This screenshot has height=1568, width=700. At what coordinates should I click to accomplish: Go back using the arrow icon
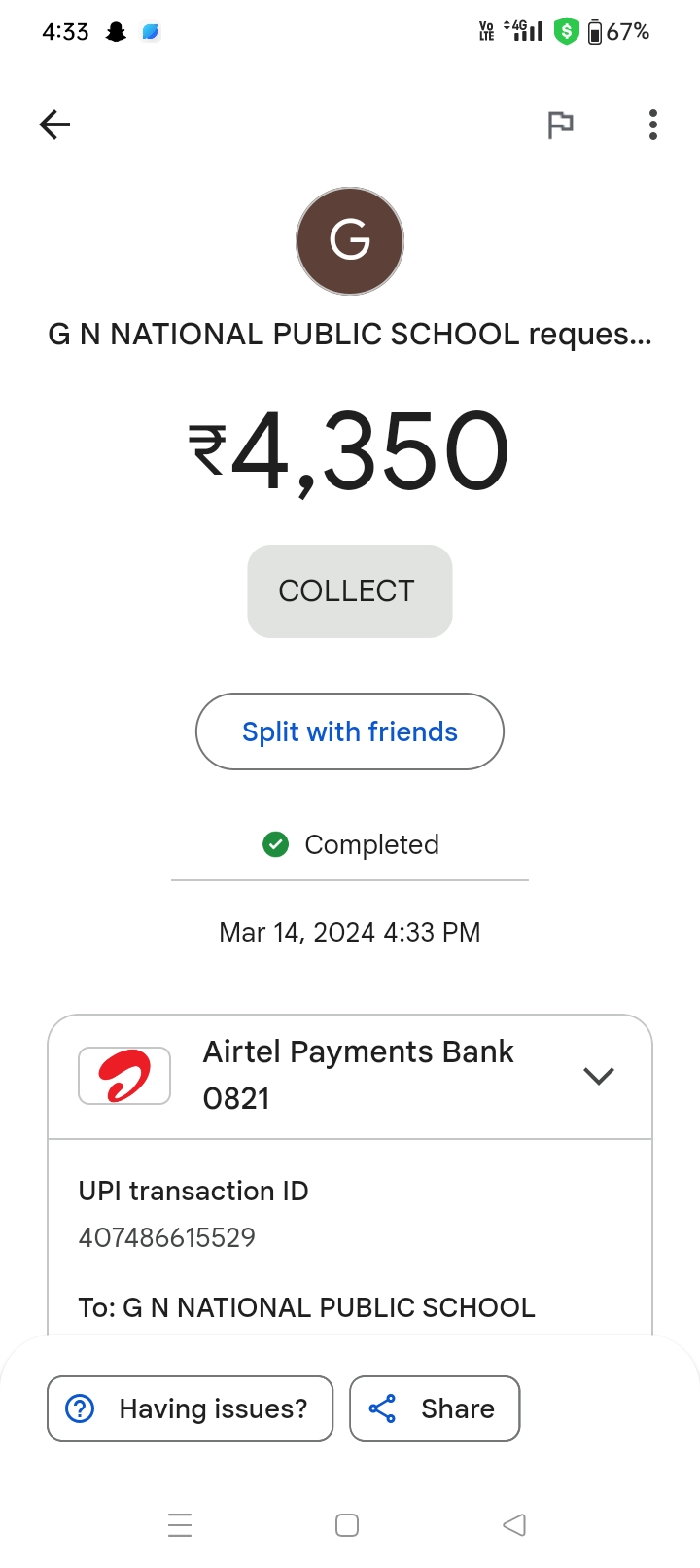click(54, 125)
